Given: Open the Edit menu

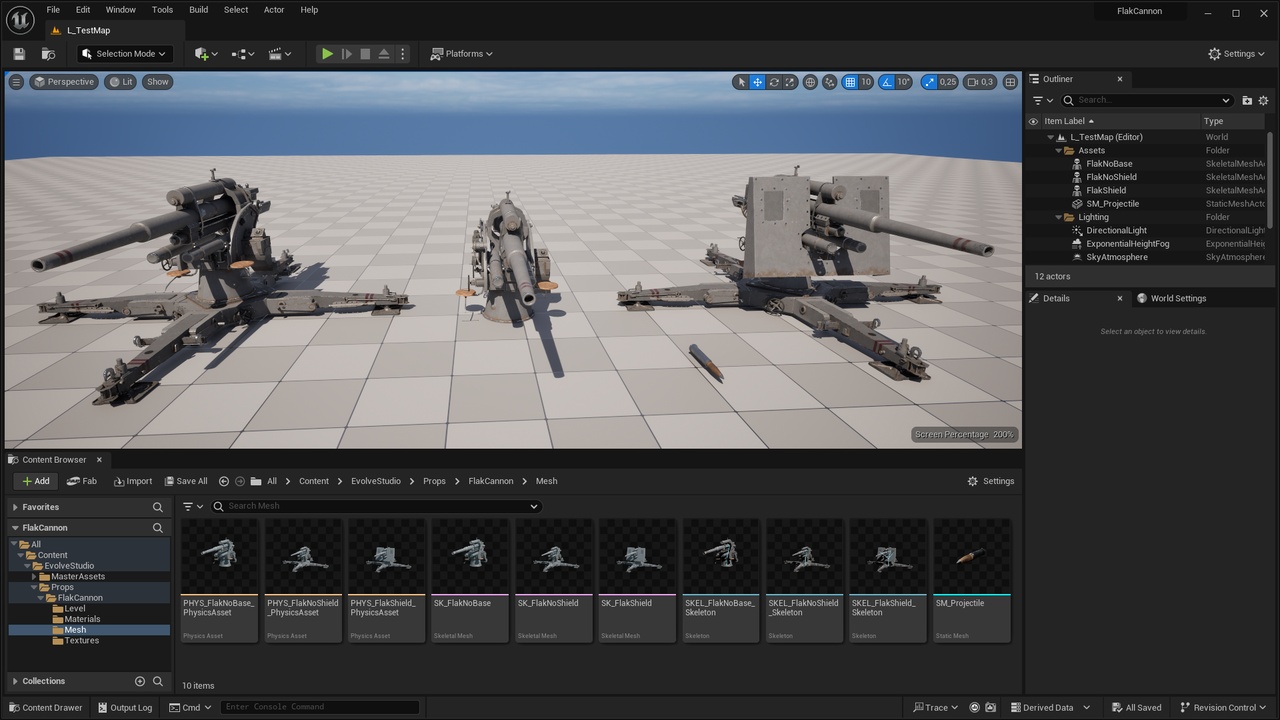Looking at the screenshot, I should point(83,10).
